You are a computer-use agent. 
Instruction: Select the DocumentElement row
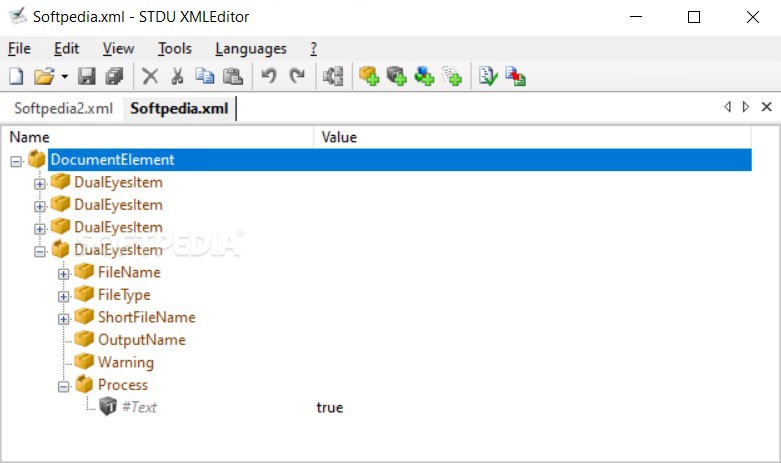[399, 160]
